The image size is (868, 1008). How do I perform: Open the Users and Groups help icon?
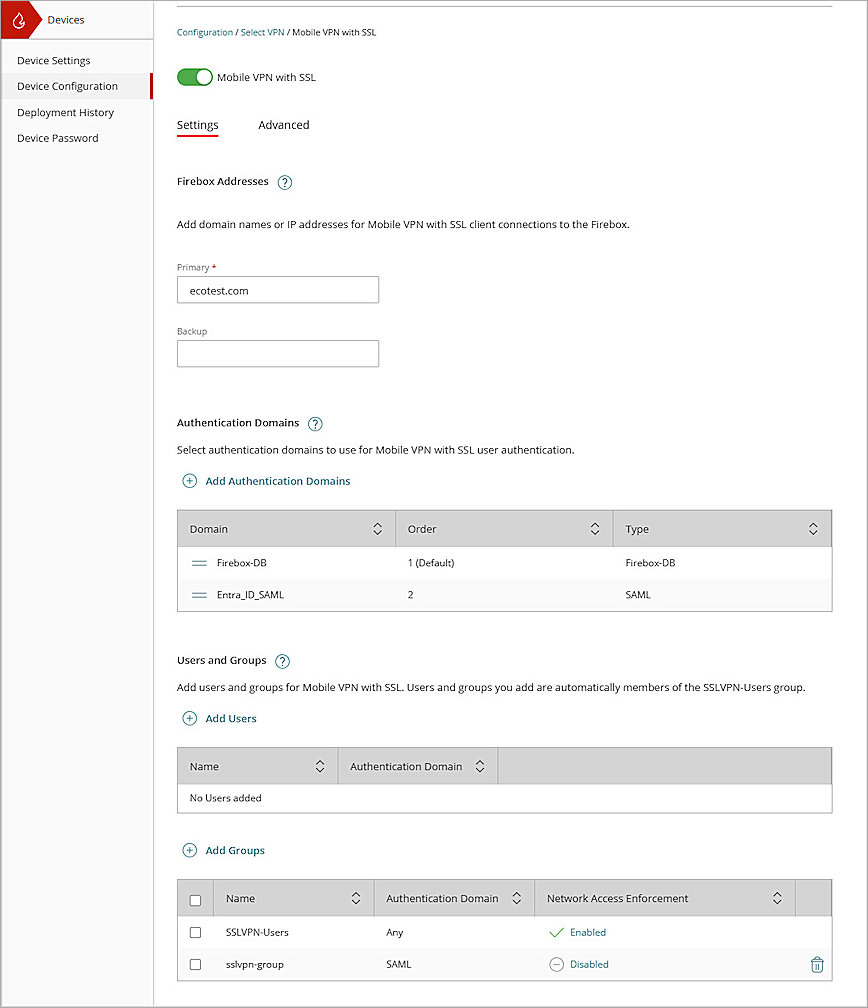pyautogui.click(x=281, y=660)
